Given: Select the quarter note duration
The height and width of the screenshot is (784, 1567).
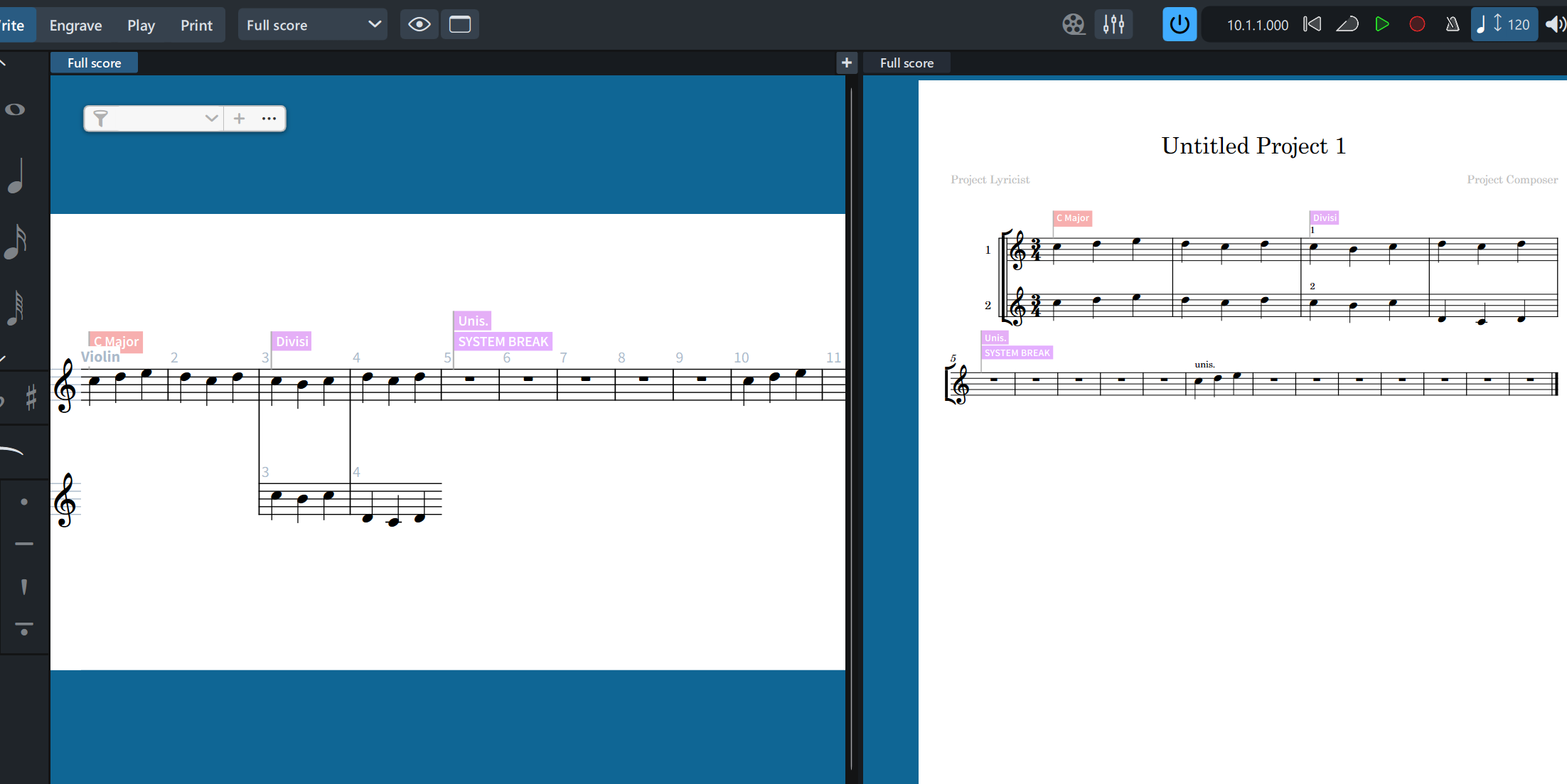Looking at the screenshot, I should pos(16,177).
